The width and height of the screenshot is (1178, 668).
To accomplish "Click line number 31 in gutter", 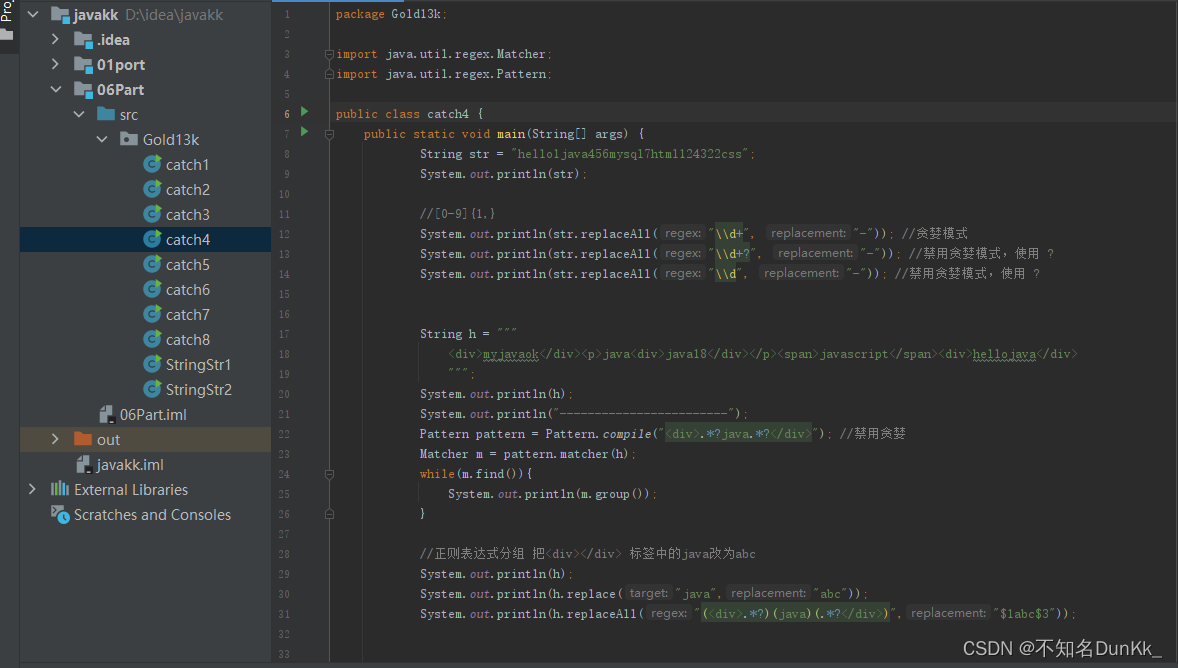I will coord(284,615).
